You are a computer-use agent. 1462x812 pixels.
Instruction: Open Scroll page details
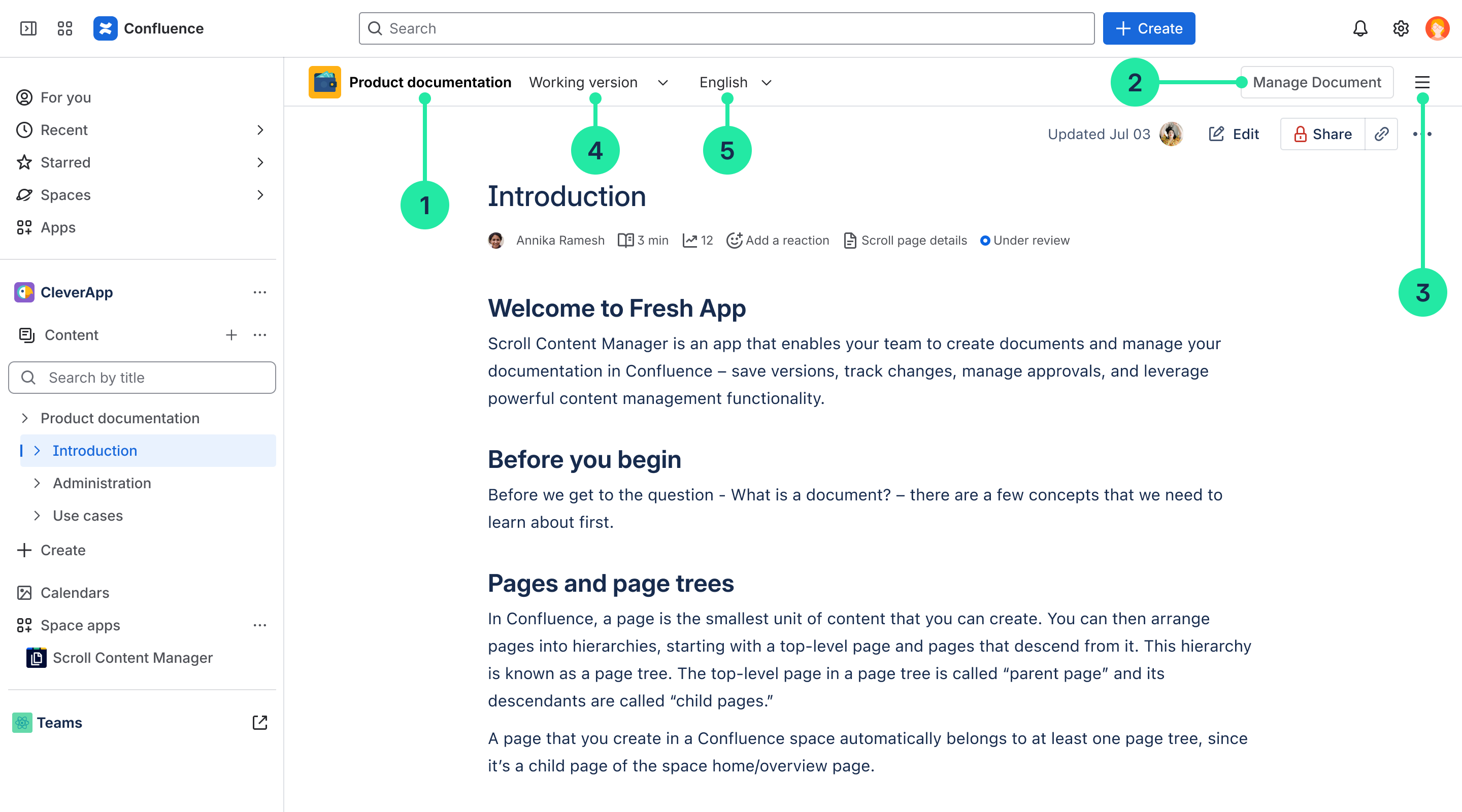pos(905,241)
